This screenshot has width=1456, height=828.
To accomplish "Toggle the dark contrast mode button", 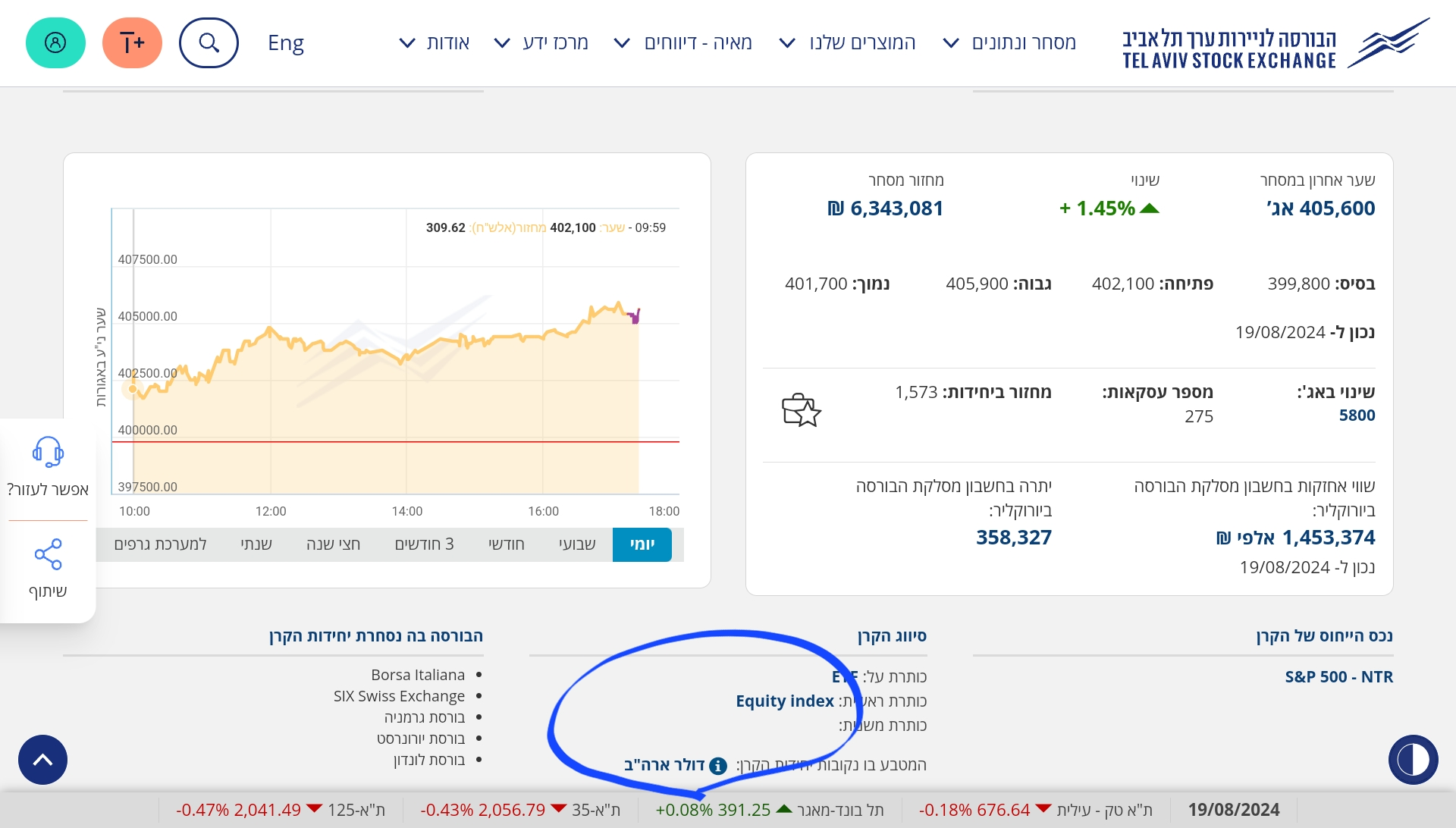I will [1413, 760].
